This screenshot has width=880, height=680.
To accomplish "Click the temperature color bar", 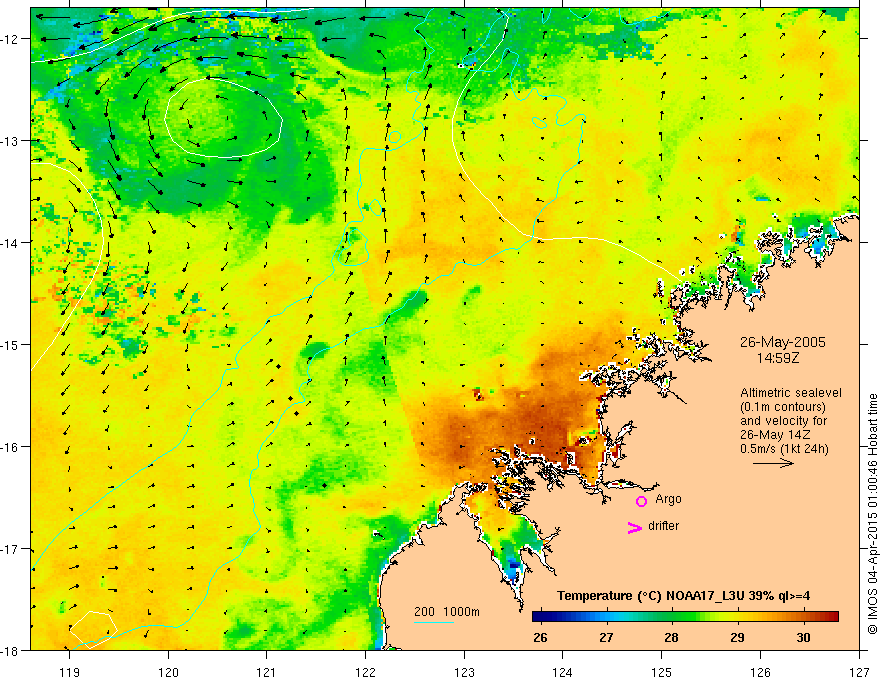I will pos(685,616).
